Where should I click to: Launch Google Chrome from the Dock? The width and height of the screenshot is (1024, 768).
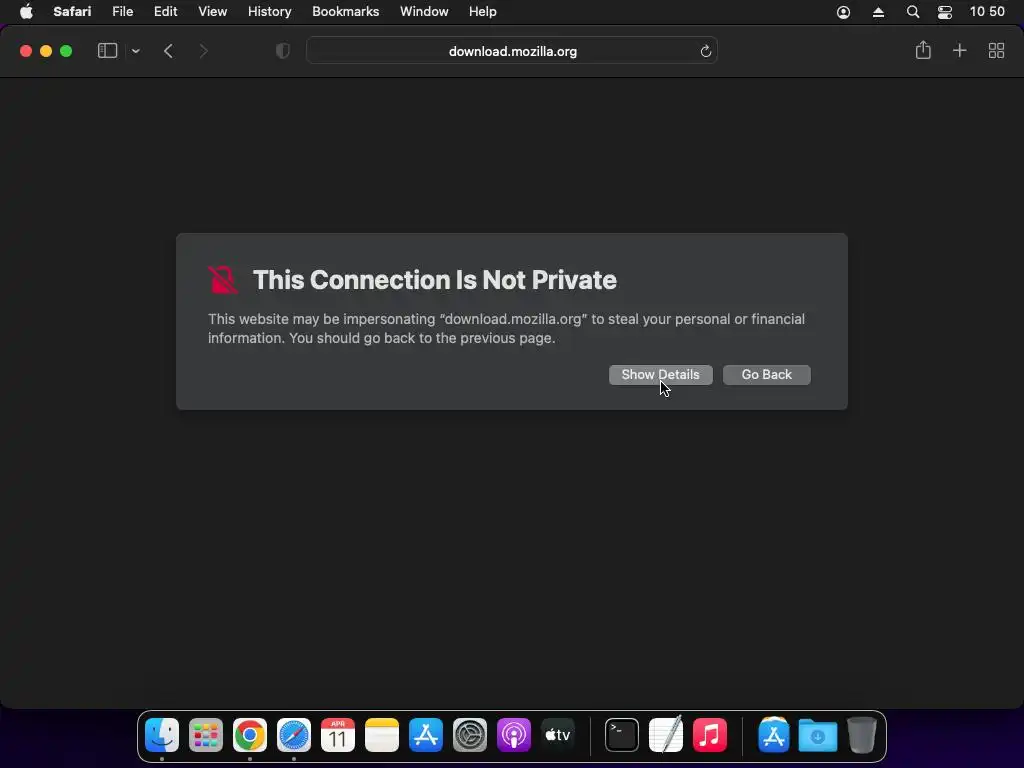pyautogui.click(x=249, y=735)
